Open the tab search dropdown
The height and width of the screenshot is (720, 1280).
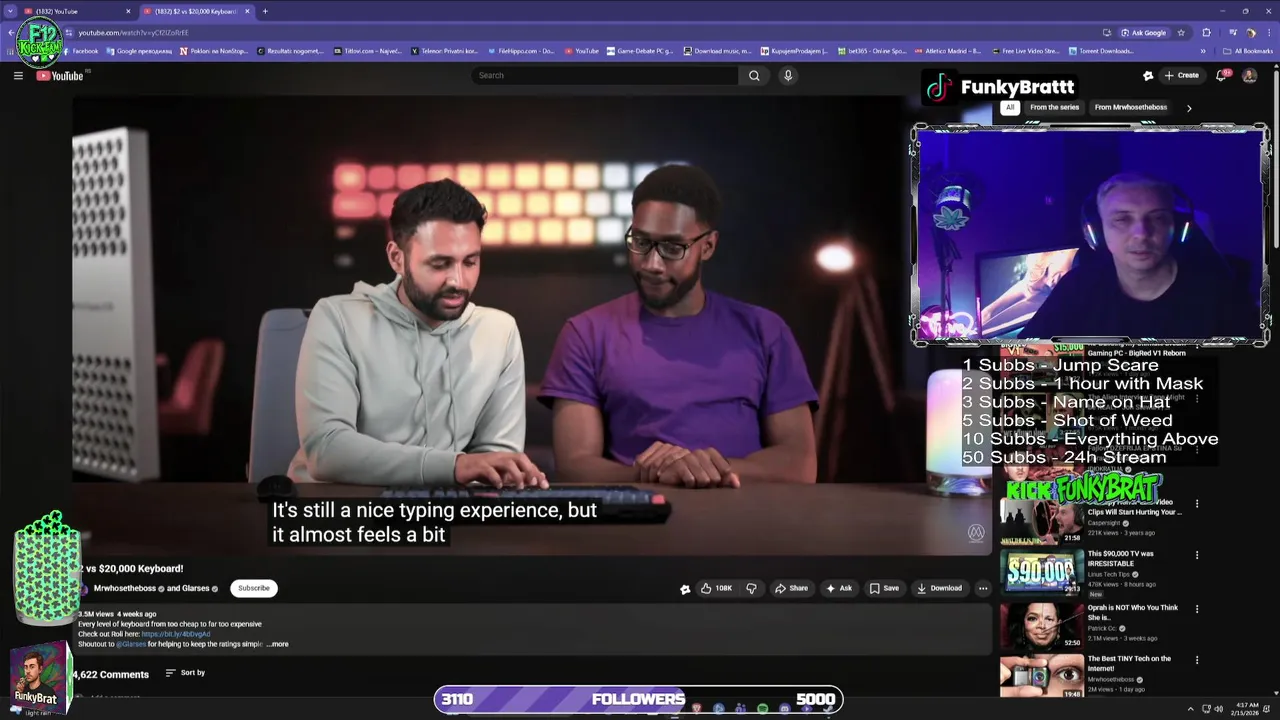click(x=9, y=11)
